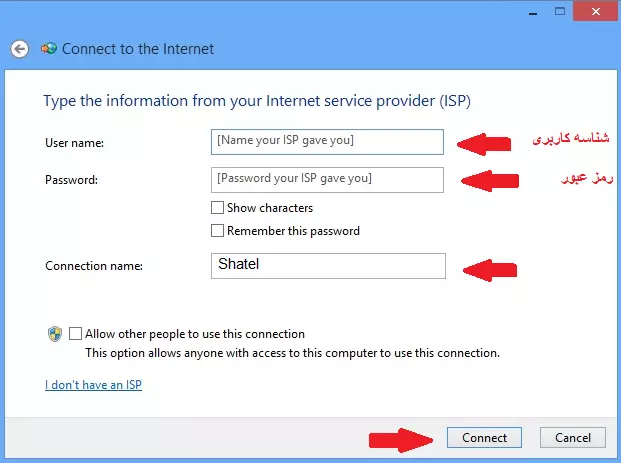Click the "Type the information" heading text
This screenshot has height=463, width=621.
[256, 101]
